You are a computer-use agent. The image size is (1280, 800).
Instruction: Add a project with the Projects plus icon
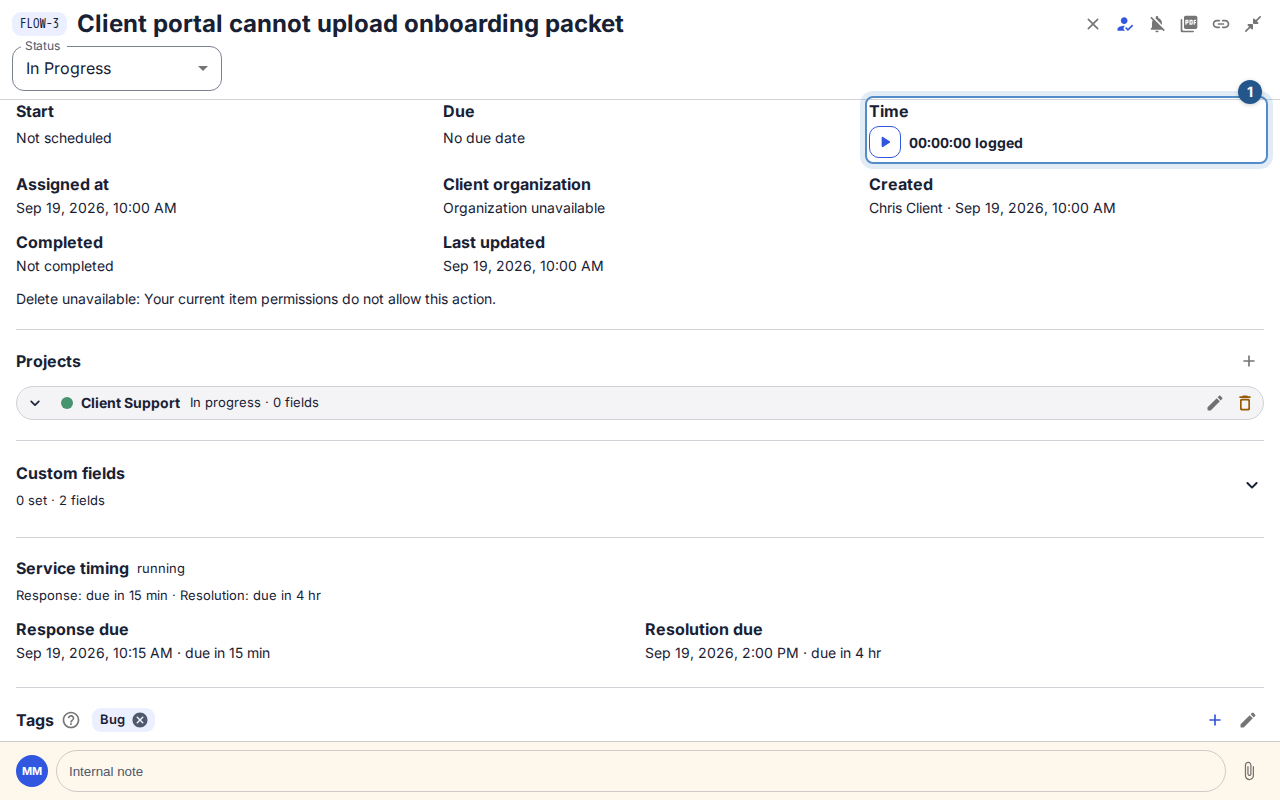point(1249,361)
